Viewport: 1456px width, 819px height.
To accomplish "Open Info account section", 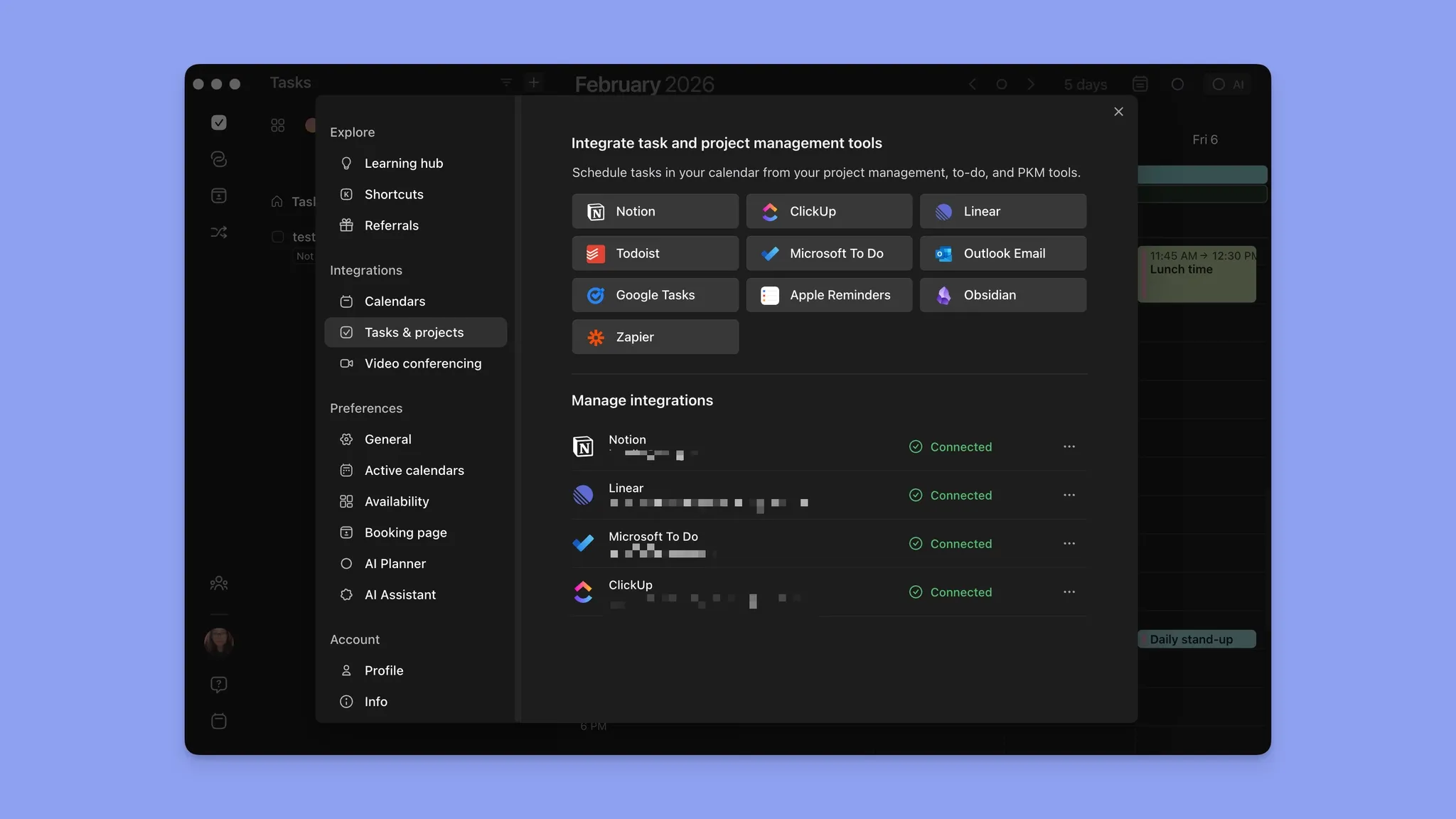I will 415,702.
